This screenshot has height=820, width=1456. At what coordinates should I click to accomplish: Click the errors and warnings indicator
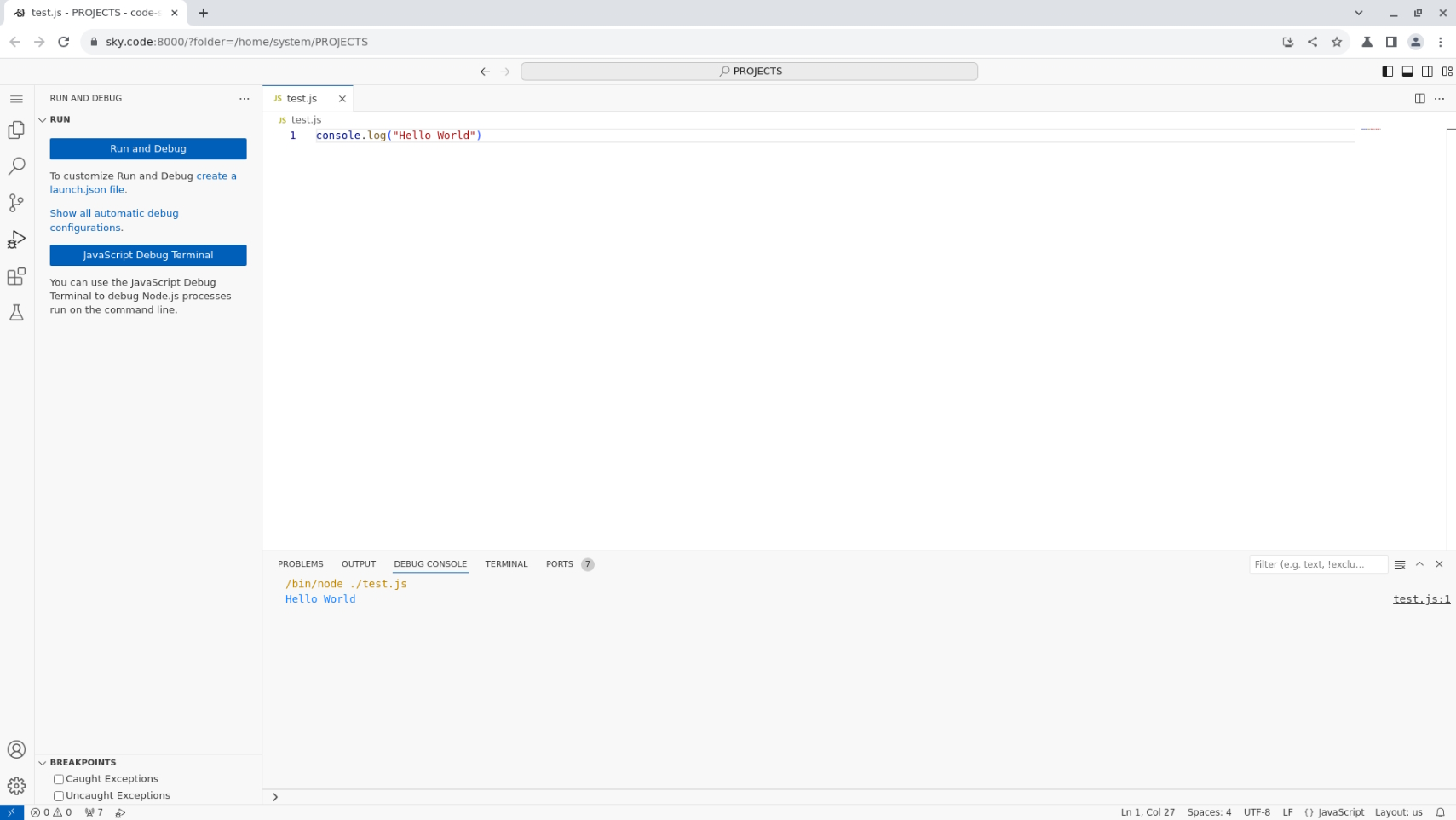(x=51, y=812)
